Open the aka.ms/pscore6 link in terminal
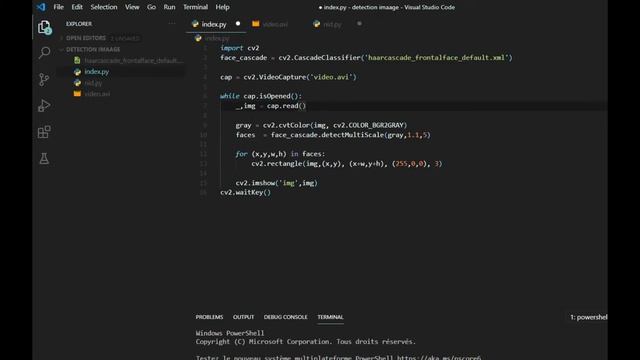Image resolution: width=640 pixels, height=360 pixels. tap(439, 358)
